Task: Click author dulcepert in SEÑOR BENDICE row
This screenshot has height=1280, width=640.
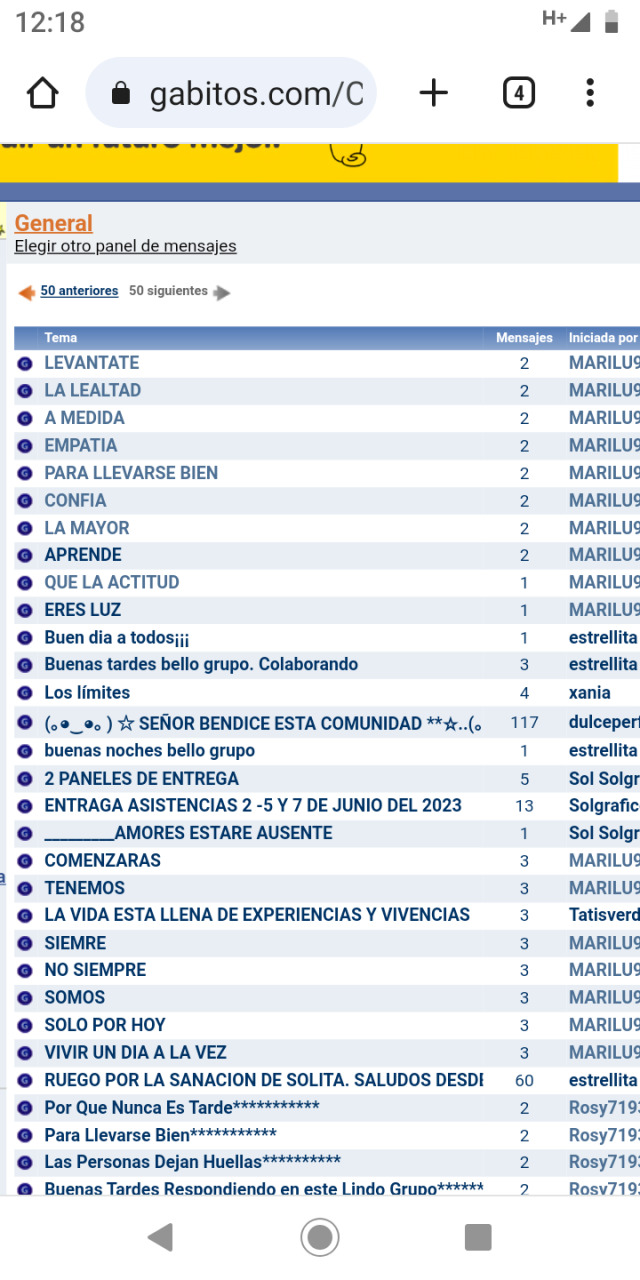Action: (604, 722)
